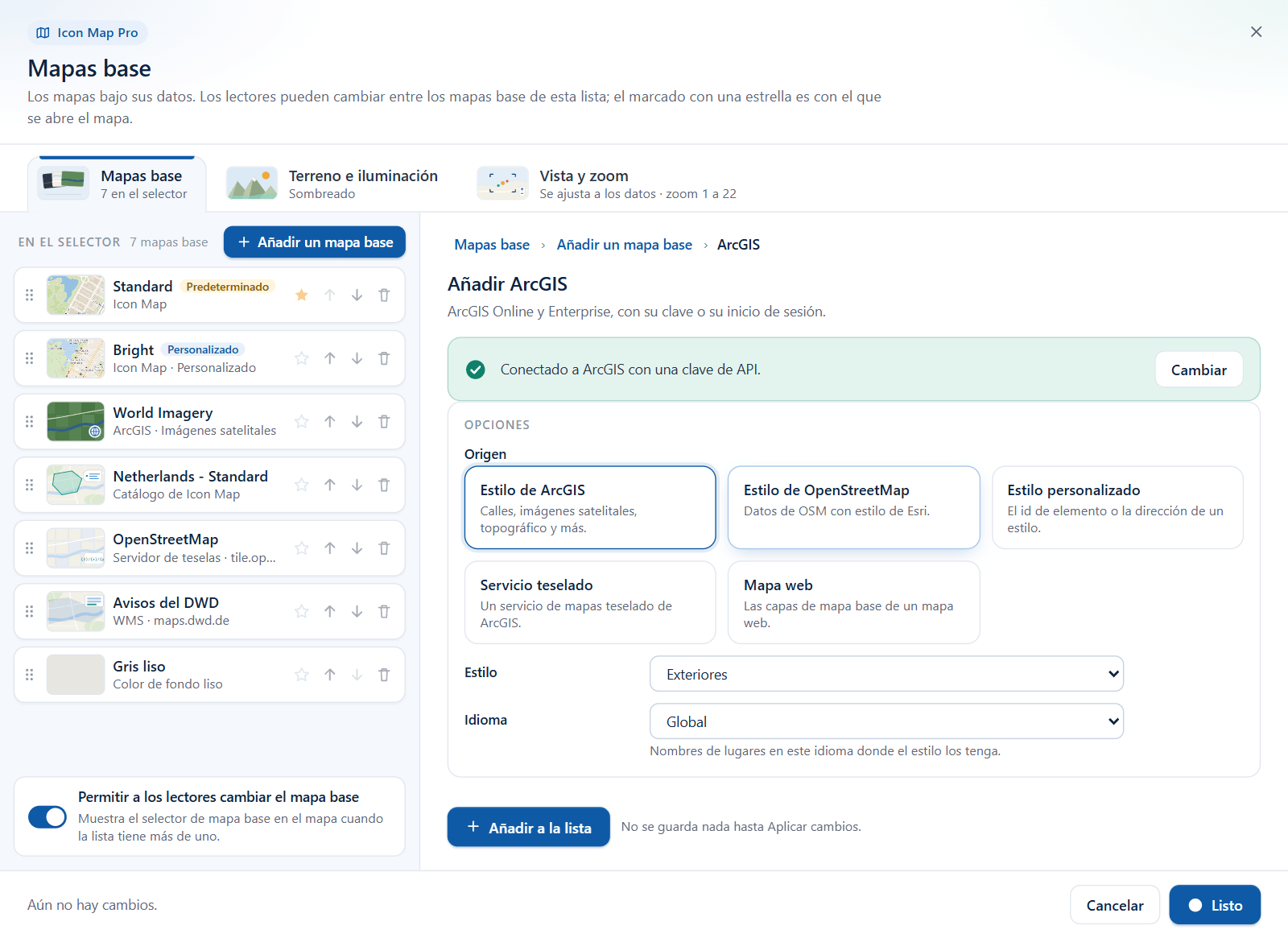Go to Mapas base breadcrumb link
1288x938 pixels.
492,245
